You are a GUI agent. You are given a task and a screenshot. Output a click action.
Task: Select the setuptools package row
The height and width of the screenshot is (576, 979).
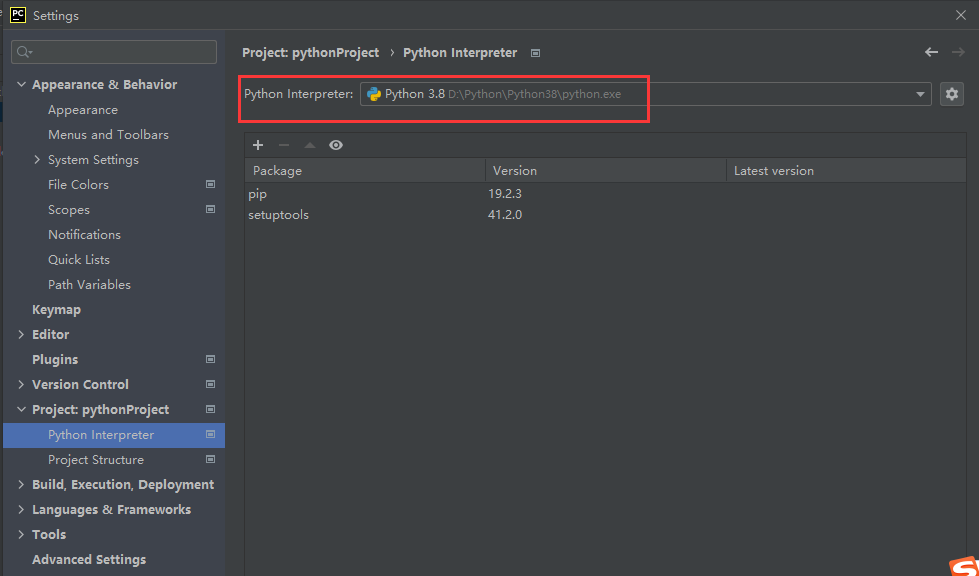pos(605,215)
